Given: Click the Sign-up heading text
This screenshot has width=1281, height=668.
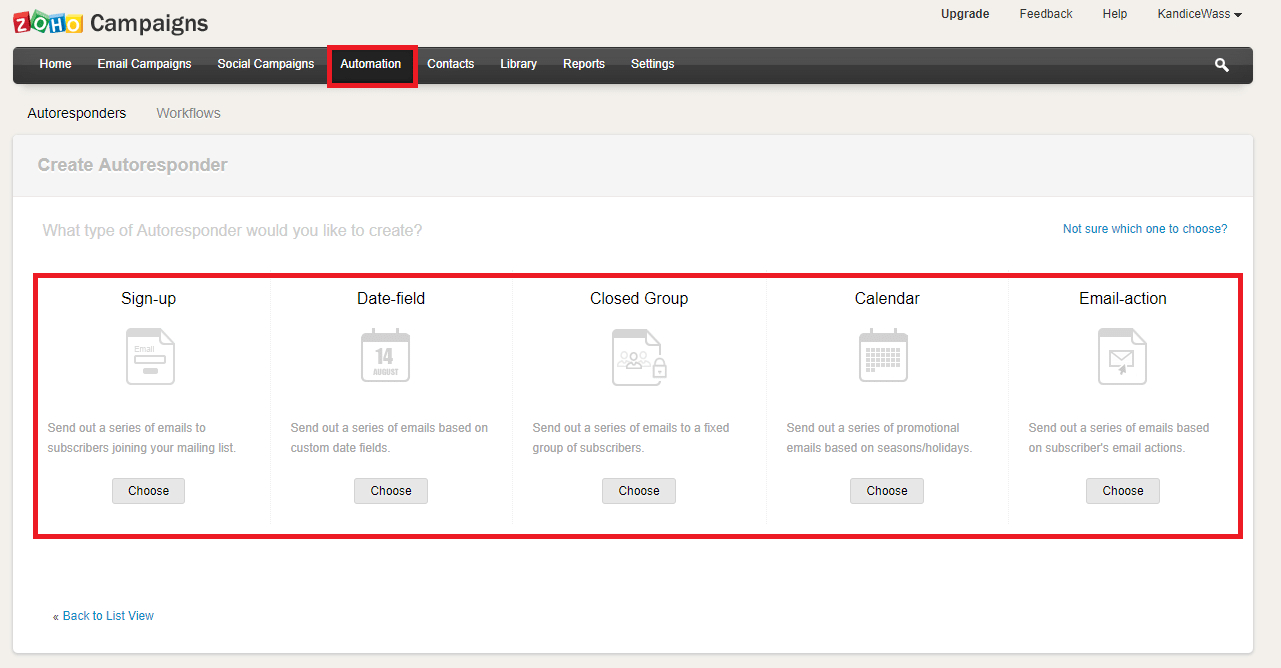Looking at the screenshot, I should (x=149, y=298).
